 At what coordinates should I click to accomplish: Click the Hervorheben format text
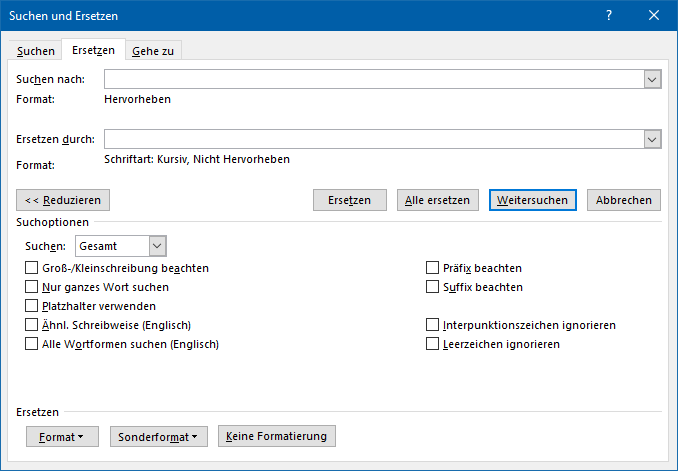tap(138, 99)
